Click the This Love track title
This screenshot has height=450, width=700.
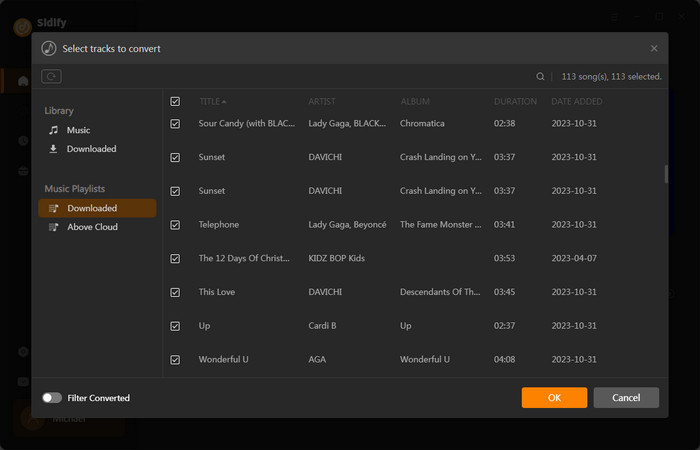click(217, 292)
